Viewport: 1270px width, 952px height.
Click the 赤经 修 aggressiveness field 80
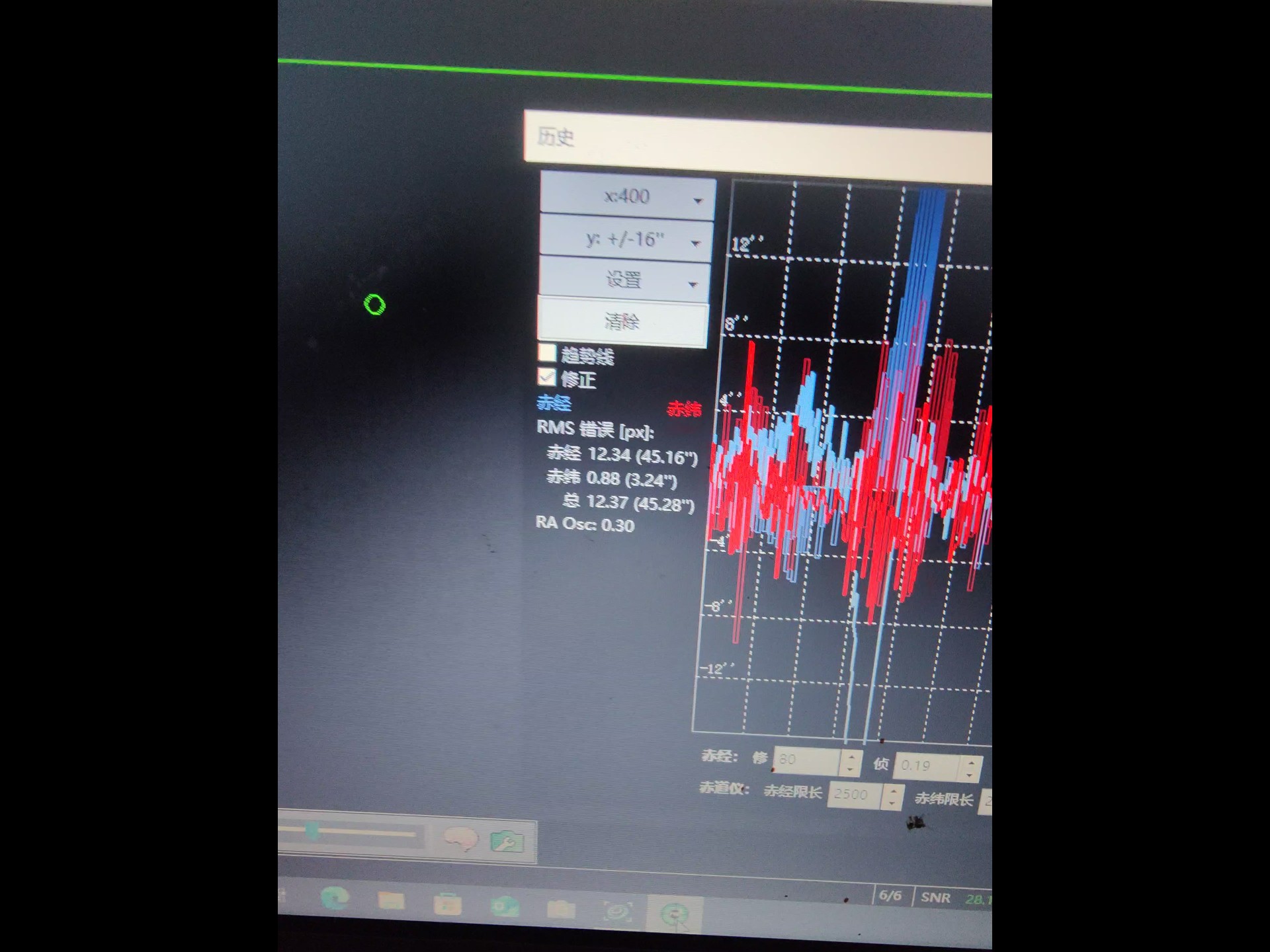tap(806, 760)
